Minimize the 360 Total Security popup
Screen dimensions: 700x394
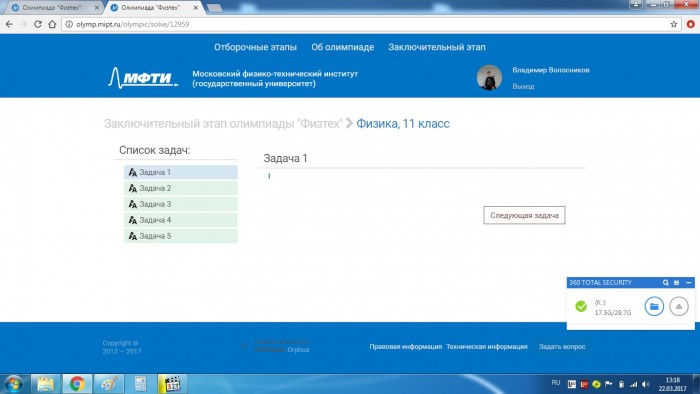pos(688,282)
